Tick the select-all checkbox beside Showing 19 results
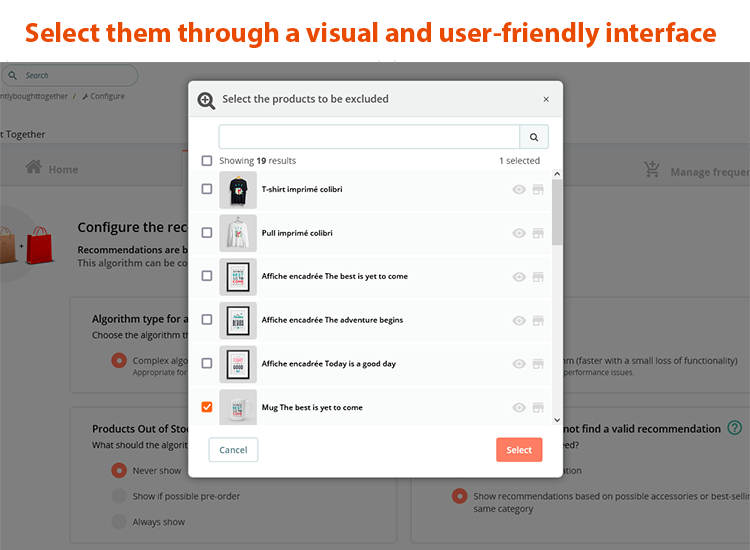The width and height of the screenshot is (750, 550). click(207, 161)
